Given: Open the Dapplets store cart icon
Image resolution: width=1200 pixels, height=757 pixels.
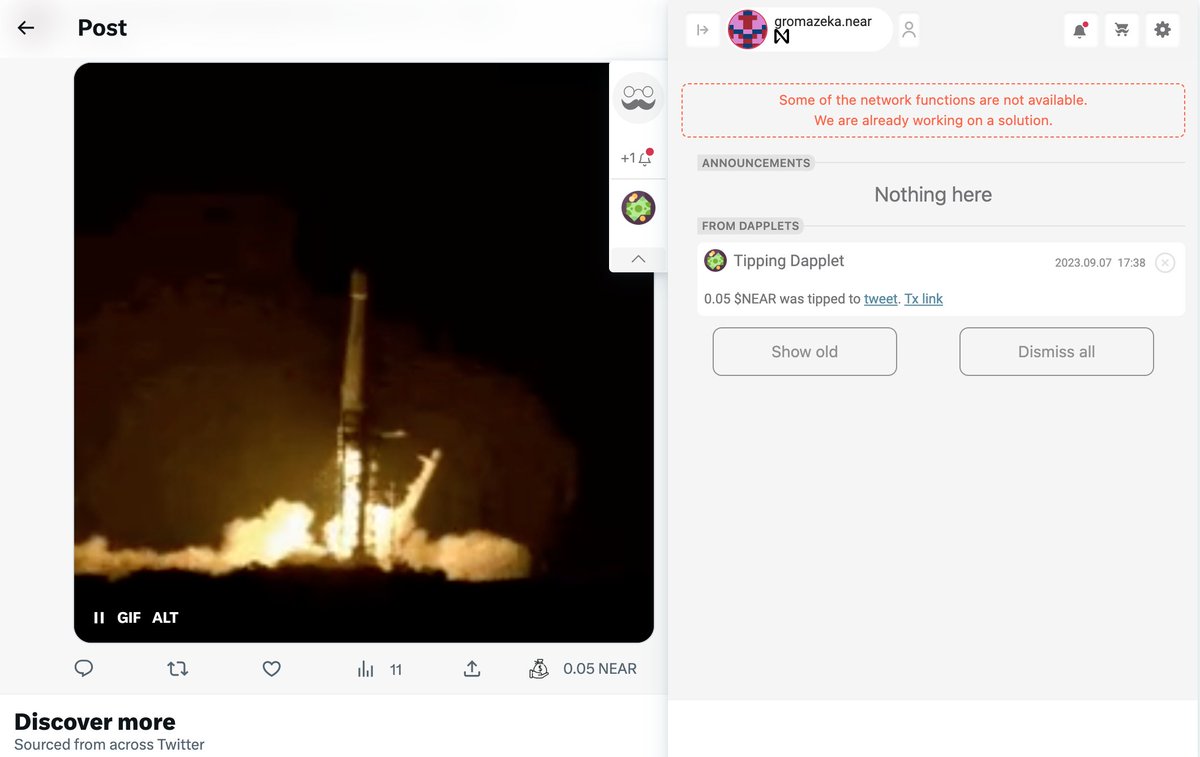Looking at the screenshot, I should [x=1121, y=30].
